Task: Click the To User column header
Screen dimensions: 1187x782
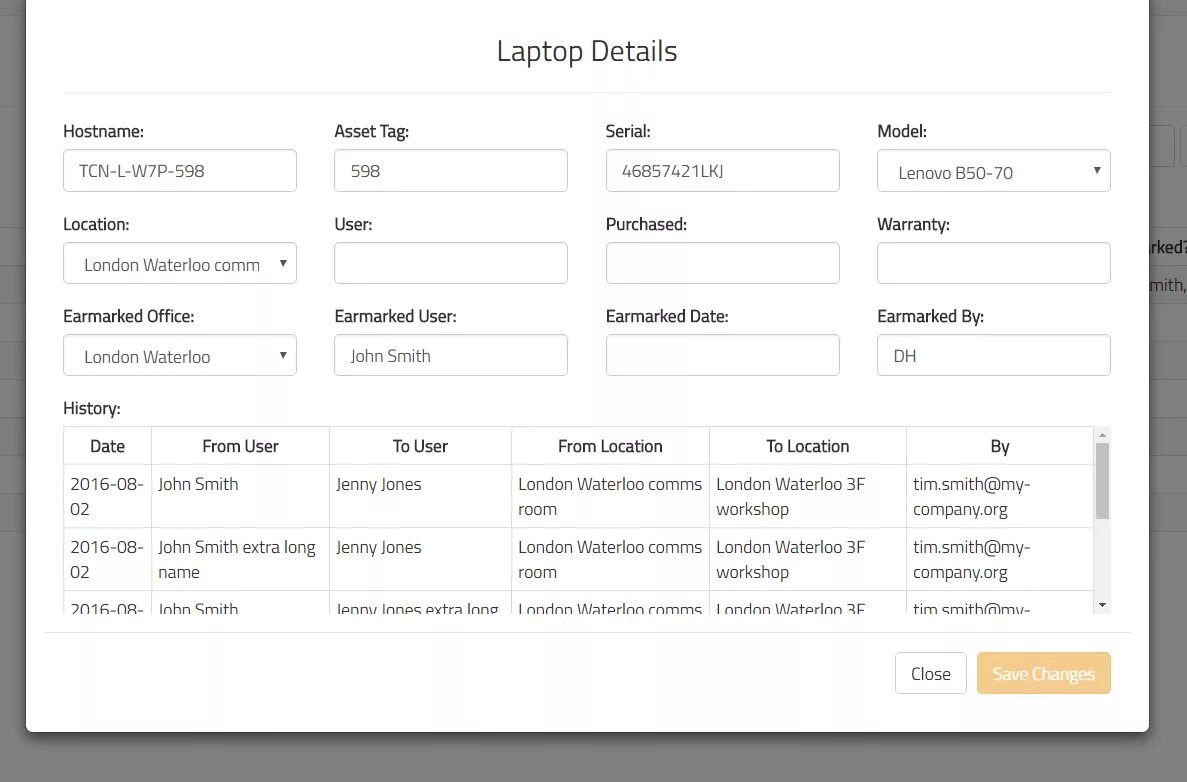Action: tap(420, 446)
